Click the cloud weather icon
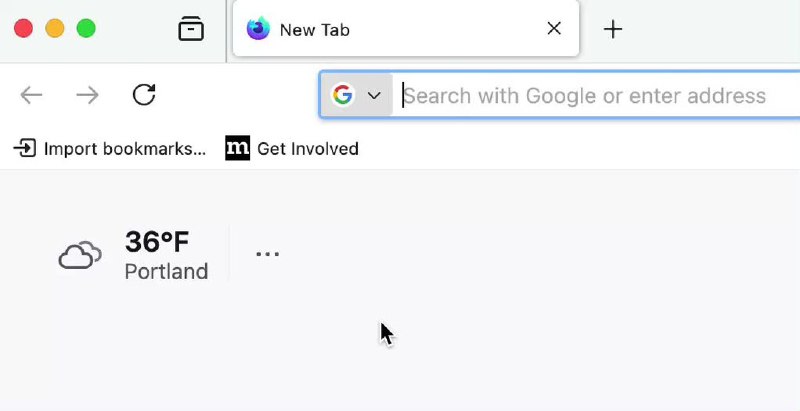The width and height of the screenshot is (800, 411). 80,256
